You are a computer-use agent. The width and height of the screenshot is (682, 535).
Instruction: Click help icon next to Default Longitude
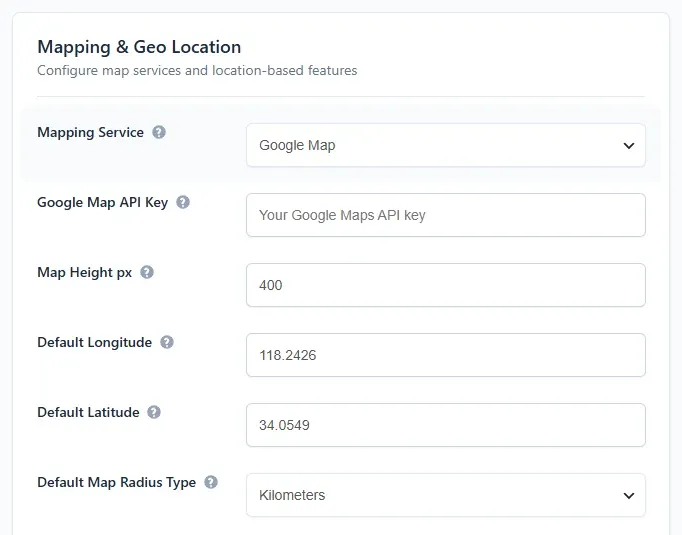tap(167, 342)
